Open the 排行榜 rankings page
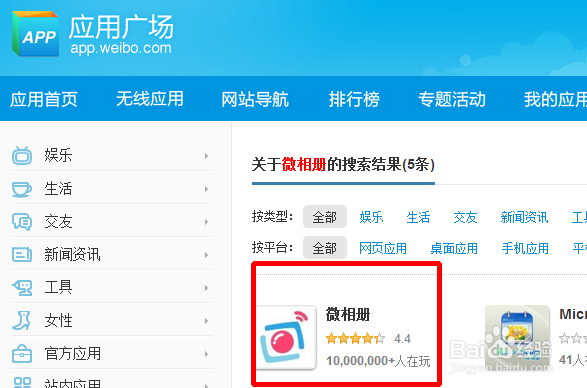587x388 pixels. click(354, 99)
